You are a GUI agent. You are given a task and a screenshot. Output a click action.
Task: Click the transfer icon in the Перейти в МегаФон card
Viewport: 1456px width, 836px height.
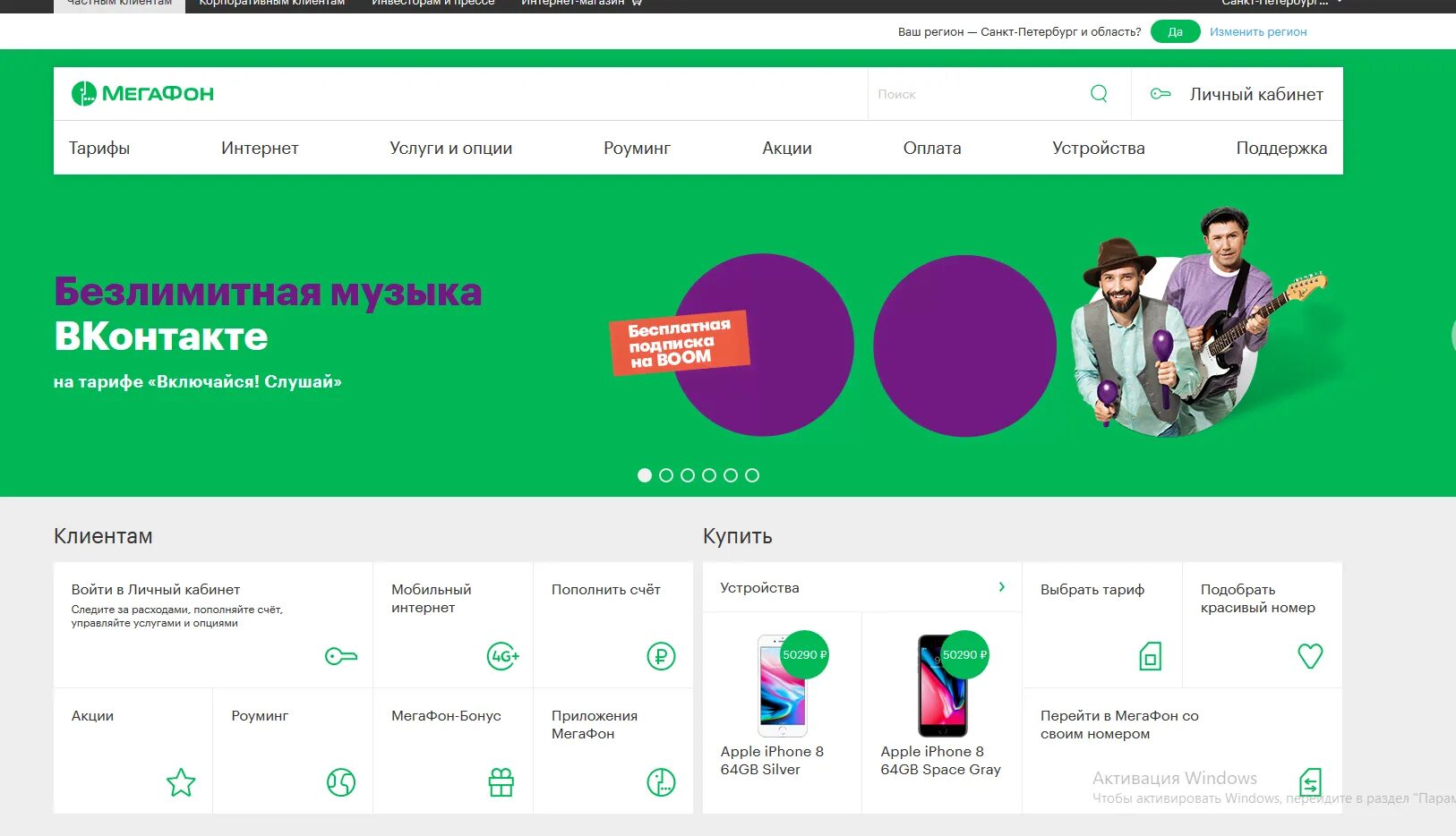click(x=1310, y=782)
